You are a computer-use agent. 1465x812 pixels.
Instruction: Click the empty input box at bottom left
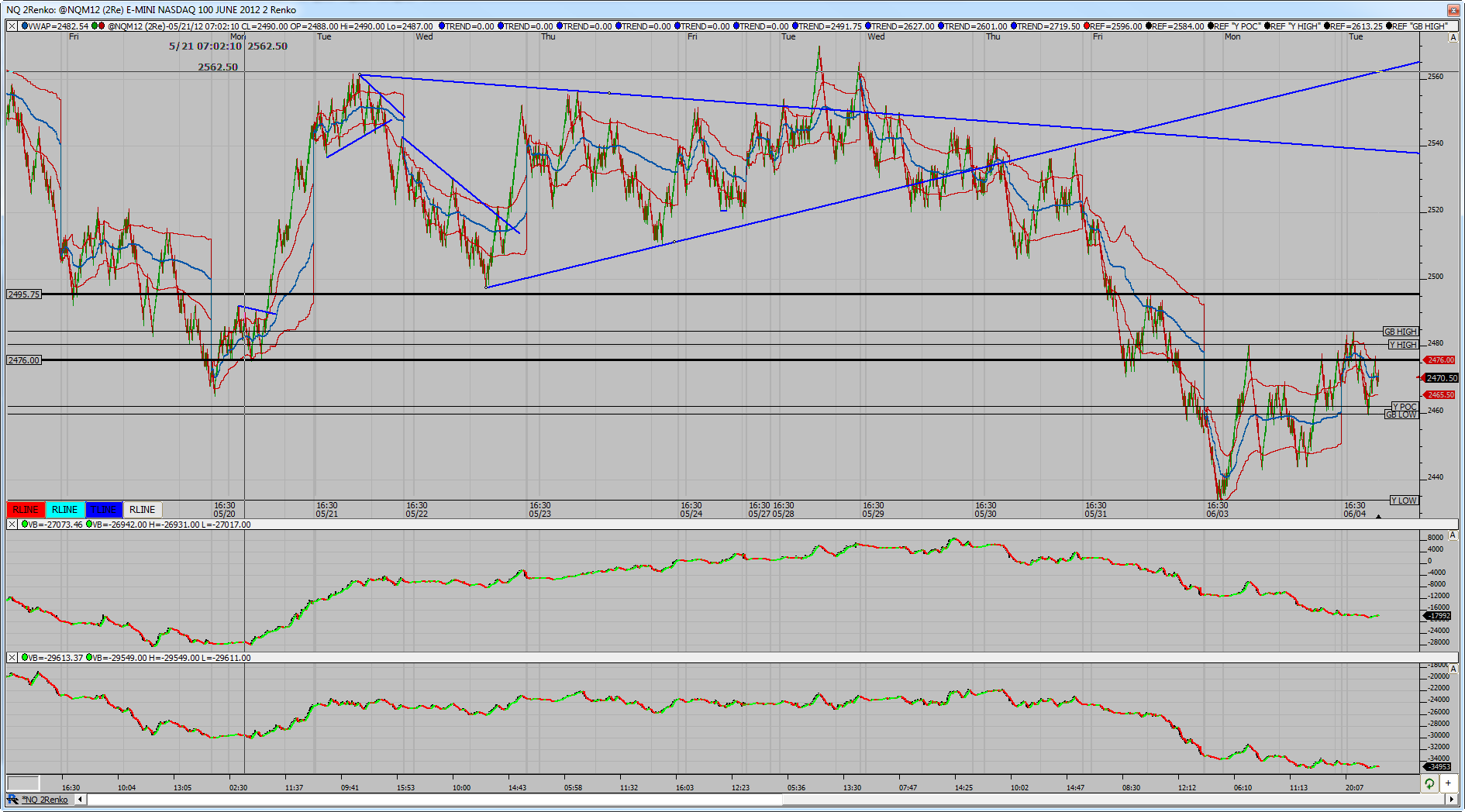click(23, 783)
